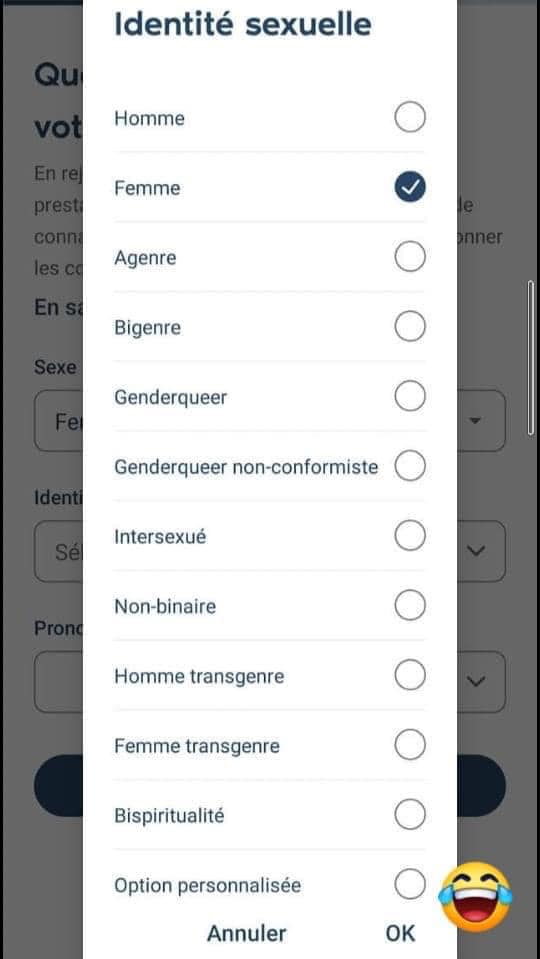Open the Sexe dropdown arrow
The width and height of the screenshot is (540, 959).
[475, 421]
